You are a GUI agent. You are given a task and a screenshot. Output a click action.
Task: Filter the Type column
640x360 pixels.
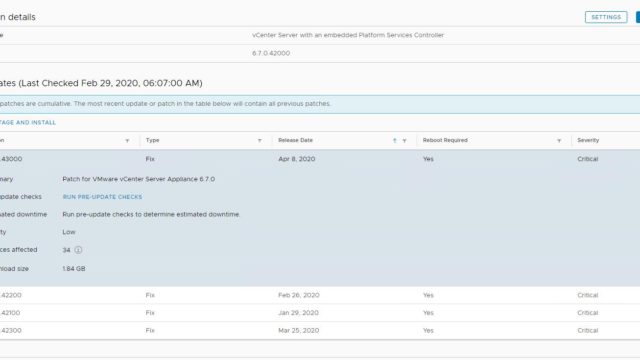[x=260, y=140]
